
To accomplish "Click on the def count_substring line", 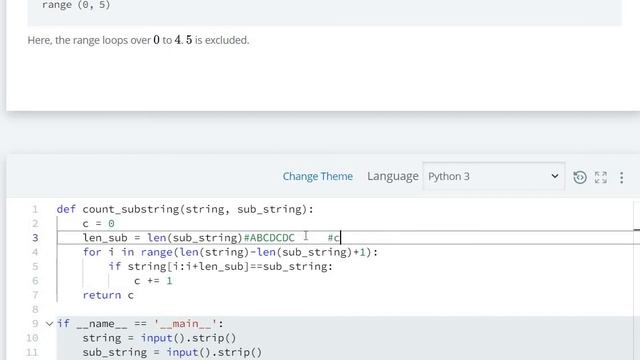I will click(x=185, y=209).
